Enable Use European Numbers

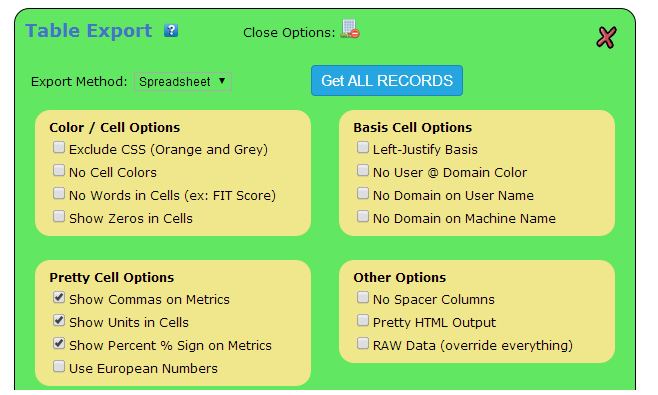(59, 366)
